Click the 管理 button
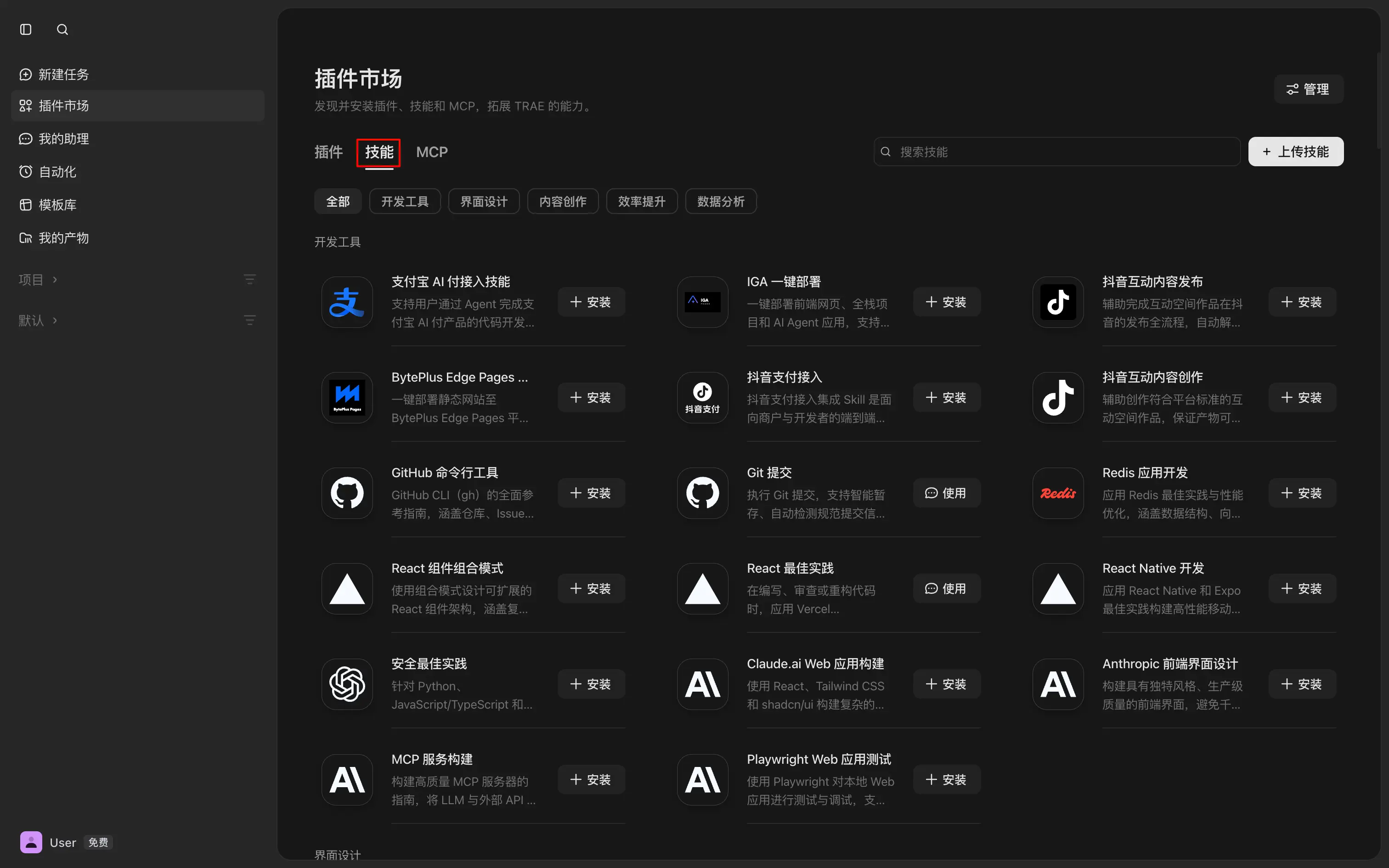 tap(1308, 89)
